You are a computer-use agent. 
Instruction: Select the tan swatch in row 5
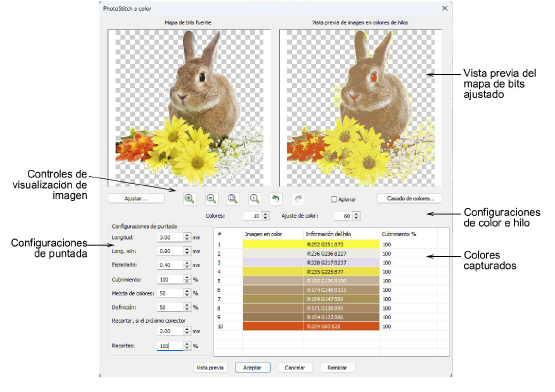pos(273,281)
